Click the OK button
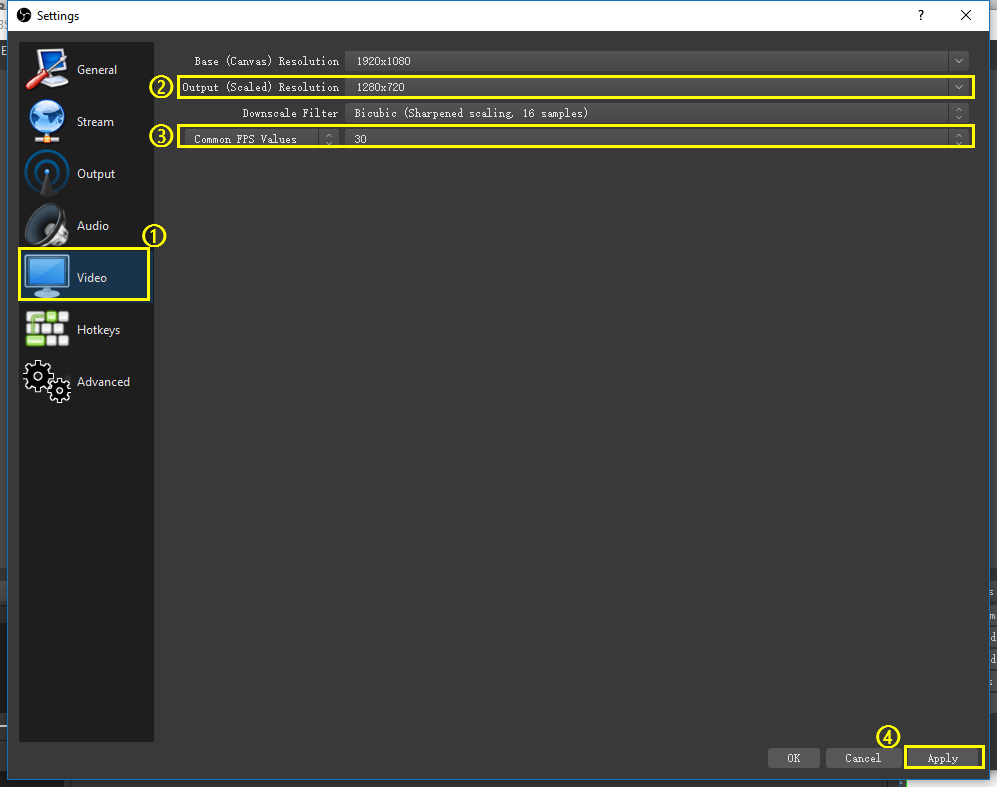The width and height of the screenshot is (997, 787). point(793,757)
